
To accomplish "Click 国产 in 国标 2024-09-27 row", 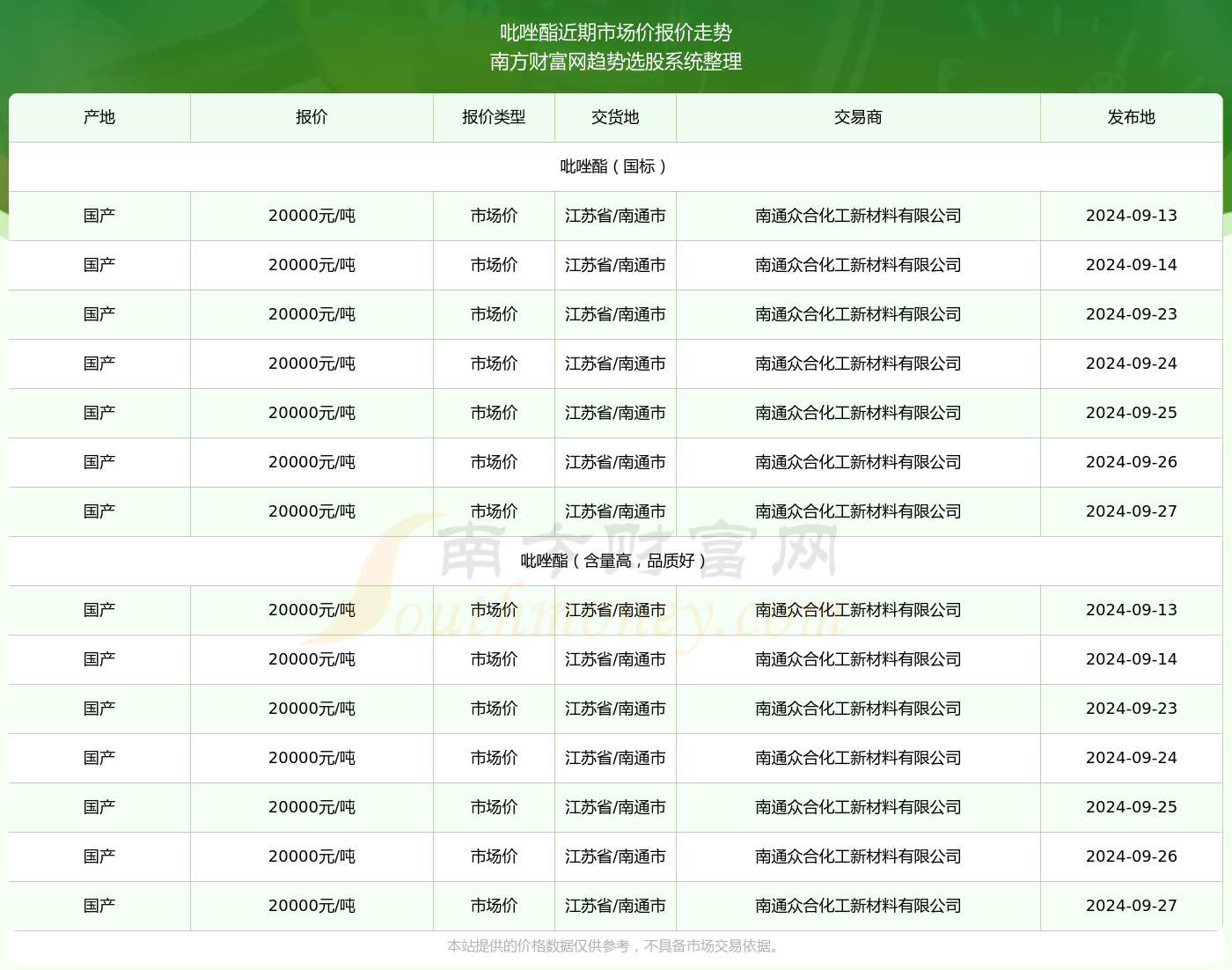I will [99, 511].
